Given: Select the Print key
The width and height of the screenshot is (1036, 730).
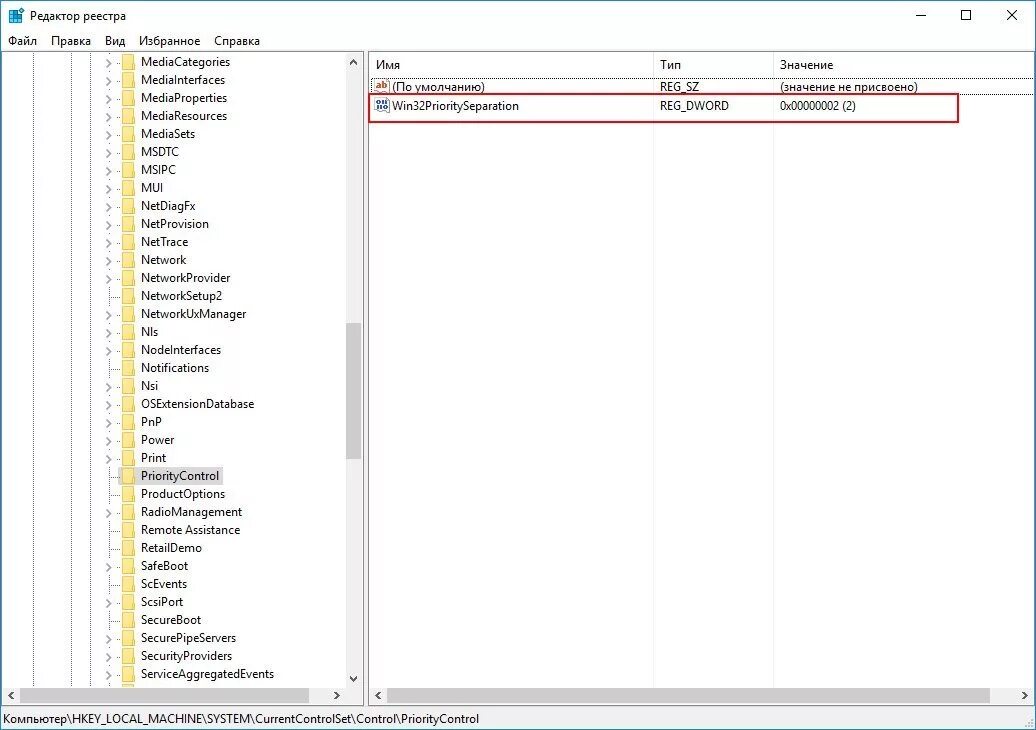Looking at the screenshot, I should pos(153,458).
